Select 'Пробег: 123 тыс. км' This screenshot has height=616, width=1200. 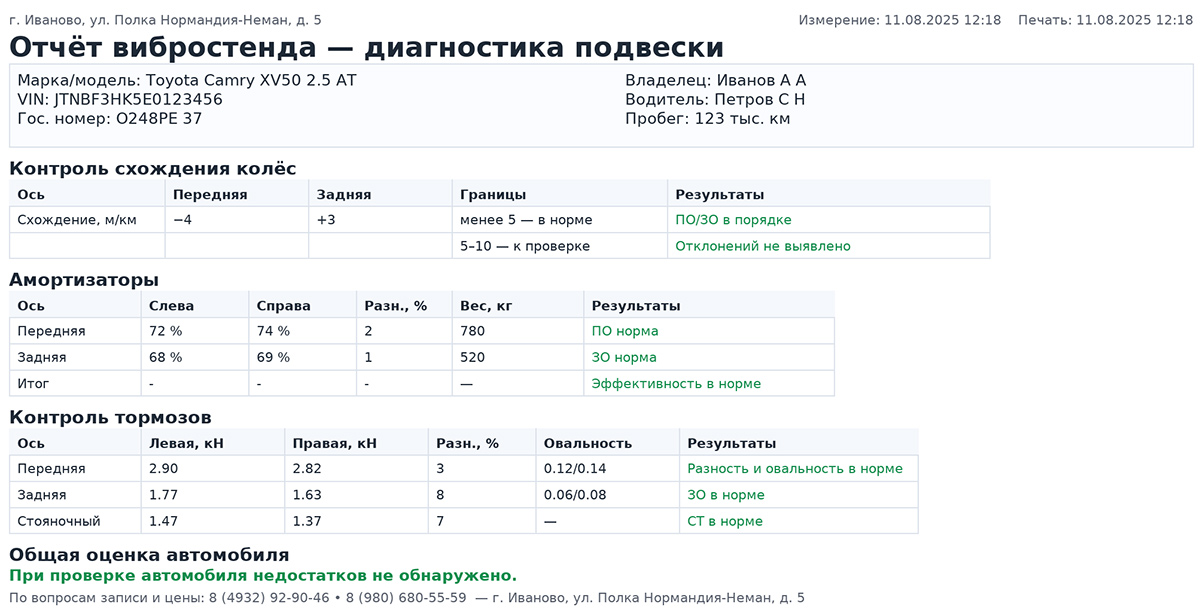(x=708, y=118)
